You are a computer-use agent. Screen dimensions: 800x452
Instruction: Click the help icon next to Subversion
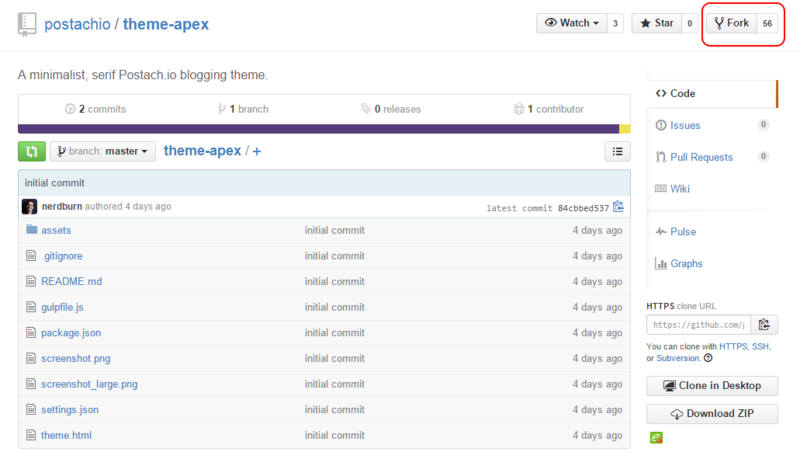click(x=708, y=358)
